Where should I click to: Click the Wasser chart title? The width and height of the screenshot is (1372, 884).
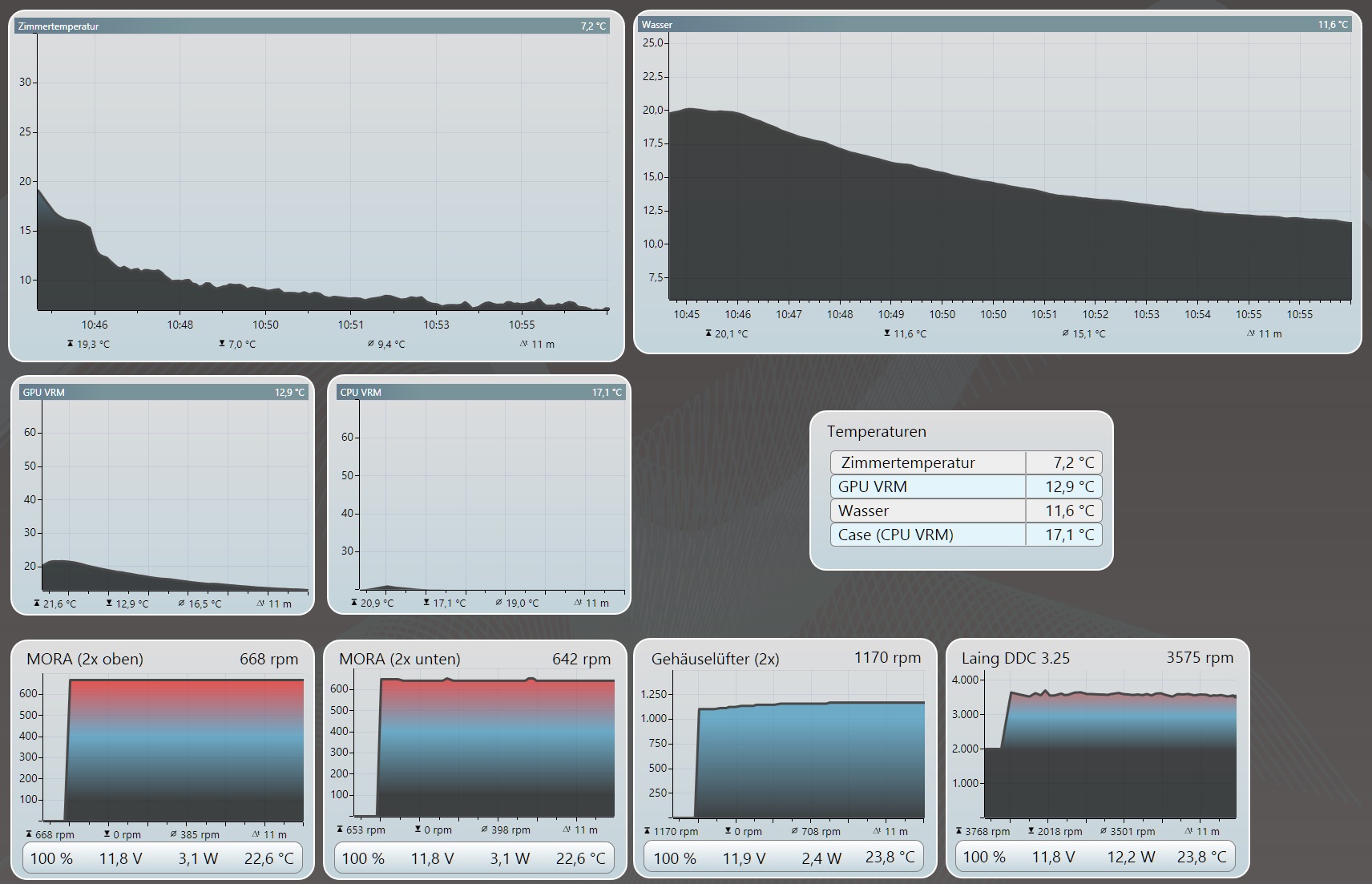tap(657, 25)
